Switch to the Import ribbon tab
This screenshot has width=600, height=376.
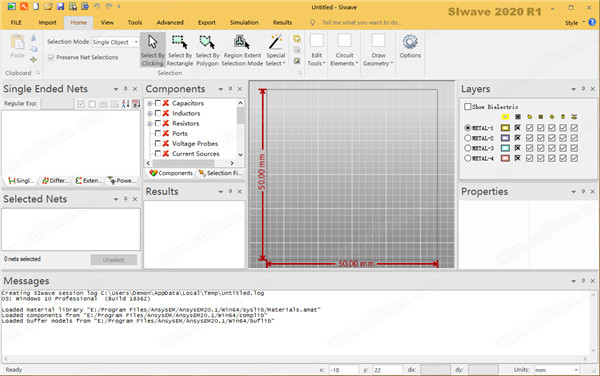[47, 23]
